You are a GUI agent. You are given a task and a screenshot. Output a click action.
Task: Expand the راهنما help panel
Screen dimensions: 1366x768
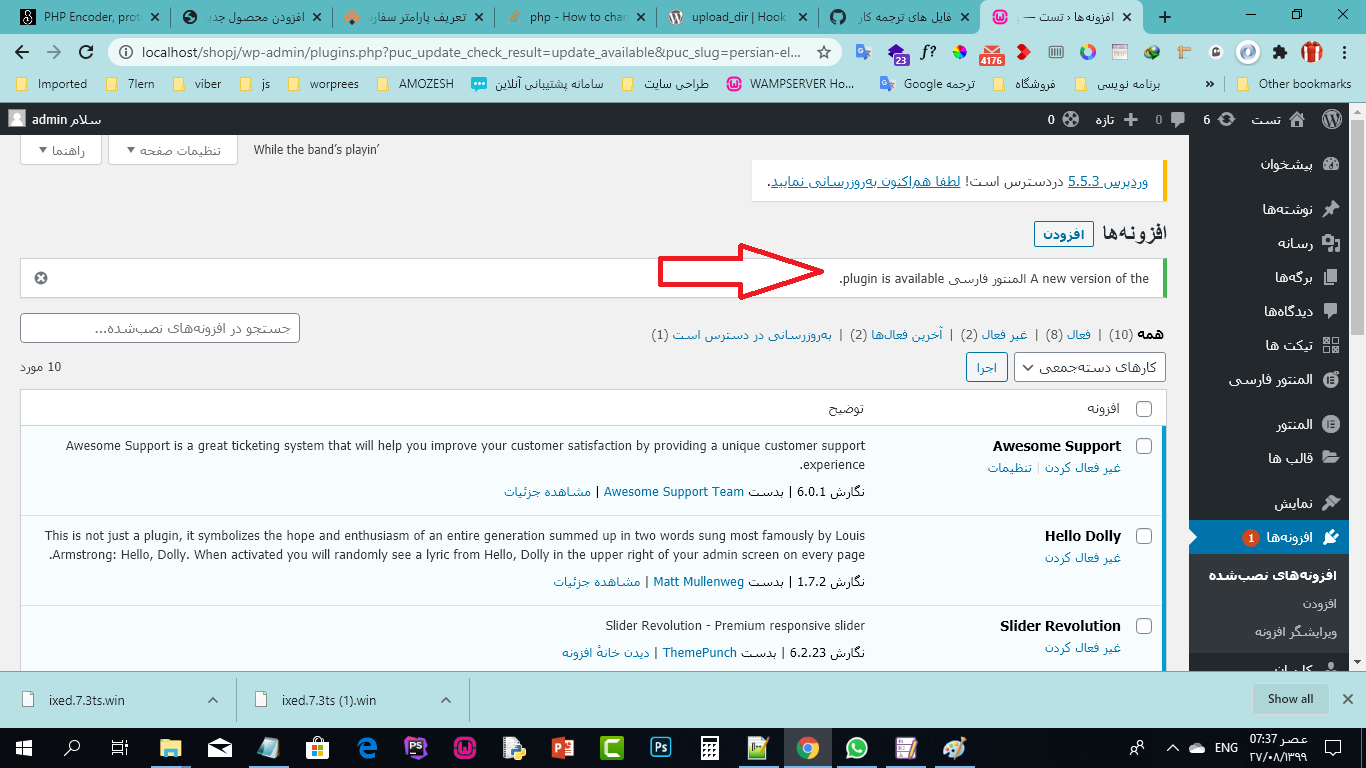click(x=60, y=150)
